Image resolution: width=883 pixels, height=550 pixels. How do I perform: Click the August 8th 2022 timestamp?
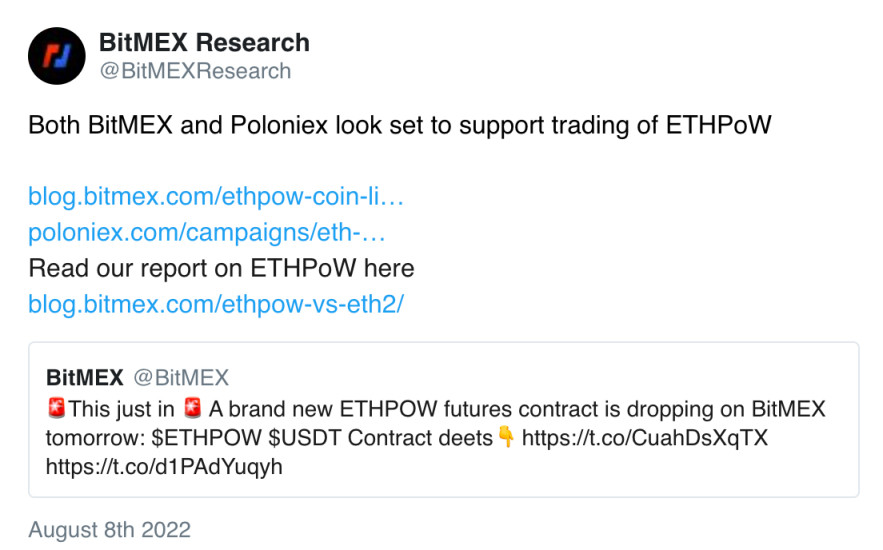[x=109, y=529]
